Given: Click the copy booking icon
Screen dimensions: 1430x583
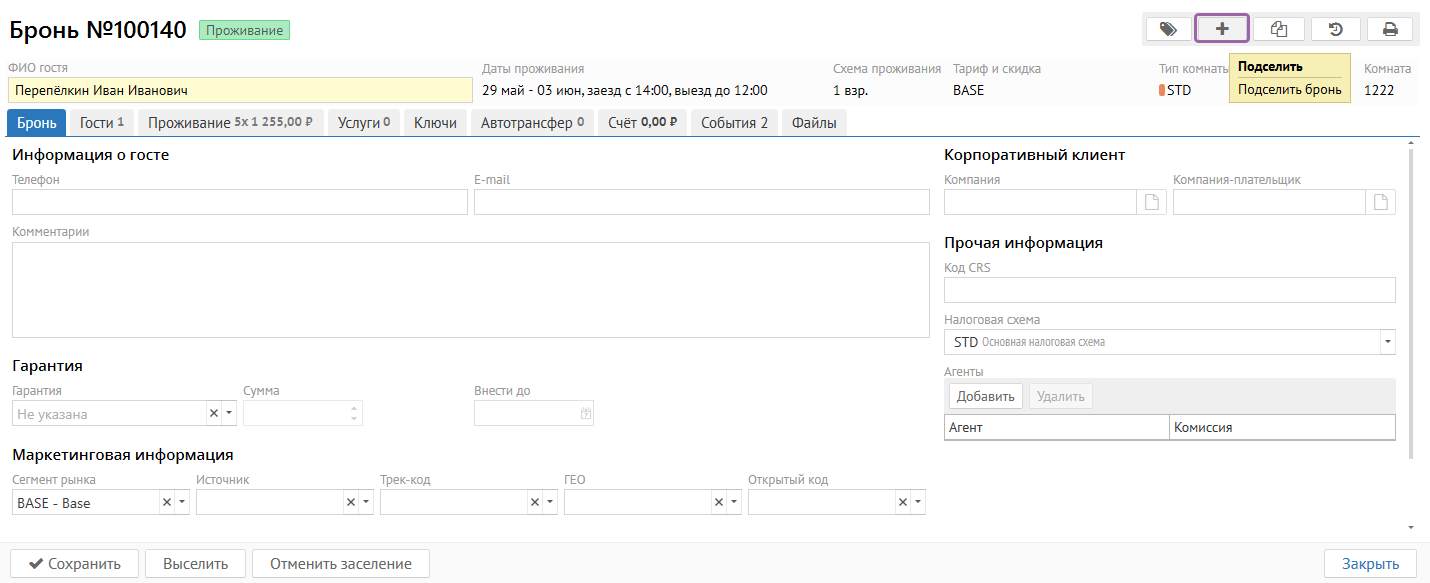Looking at the screenshot, I should click(x=1278, y=29).
